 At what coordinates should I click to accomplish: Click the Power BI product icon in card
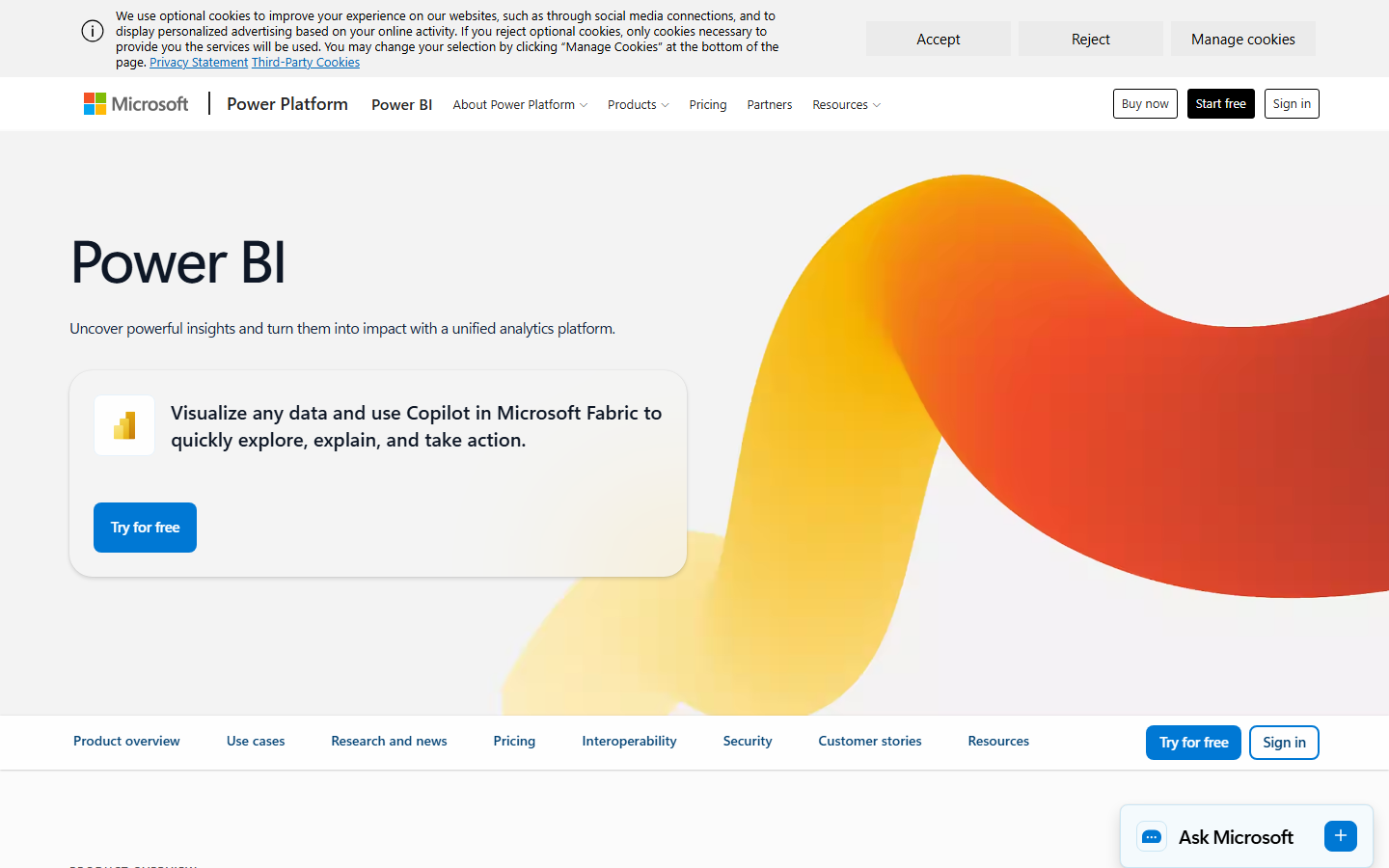124,425
